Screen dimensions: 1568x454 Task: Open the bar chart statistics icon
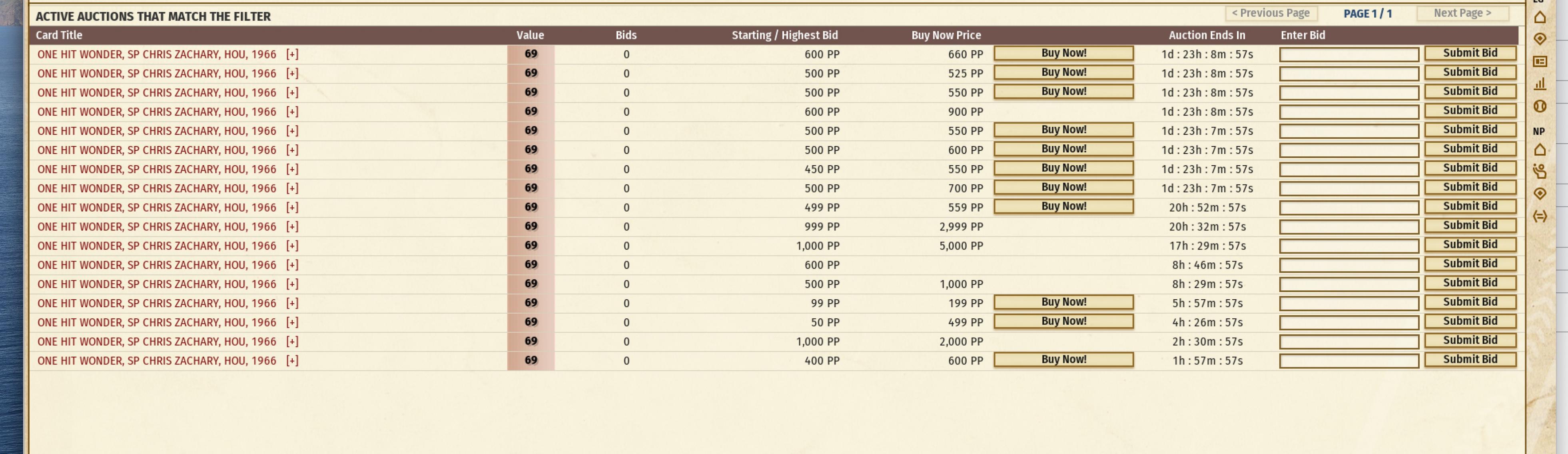1539,84
